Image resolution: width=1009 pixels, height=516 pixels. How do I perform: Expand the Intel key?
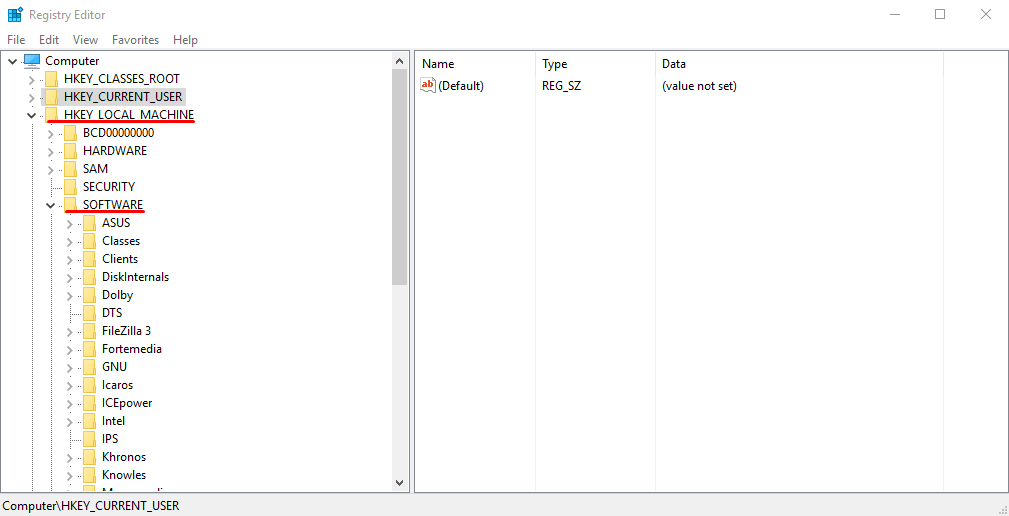click(x=69, y=421)
